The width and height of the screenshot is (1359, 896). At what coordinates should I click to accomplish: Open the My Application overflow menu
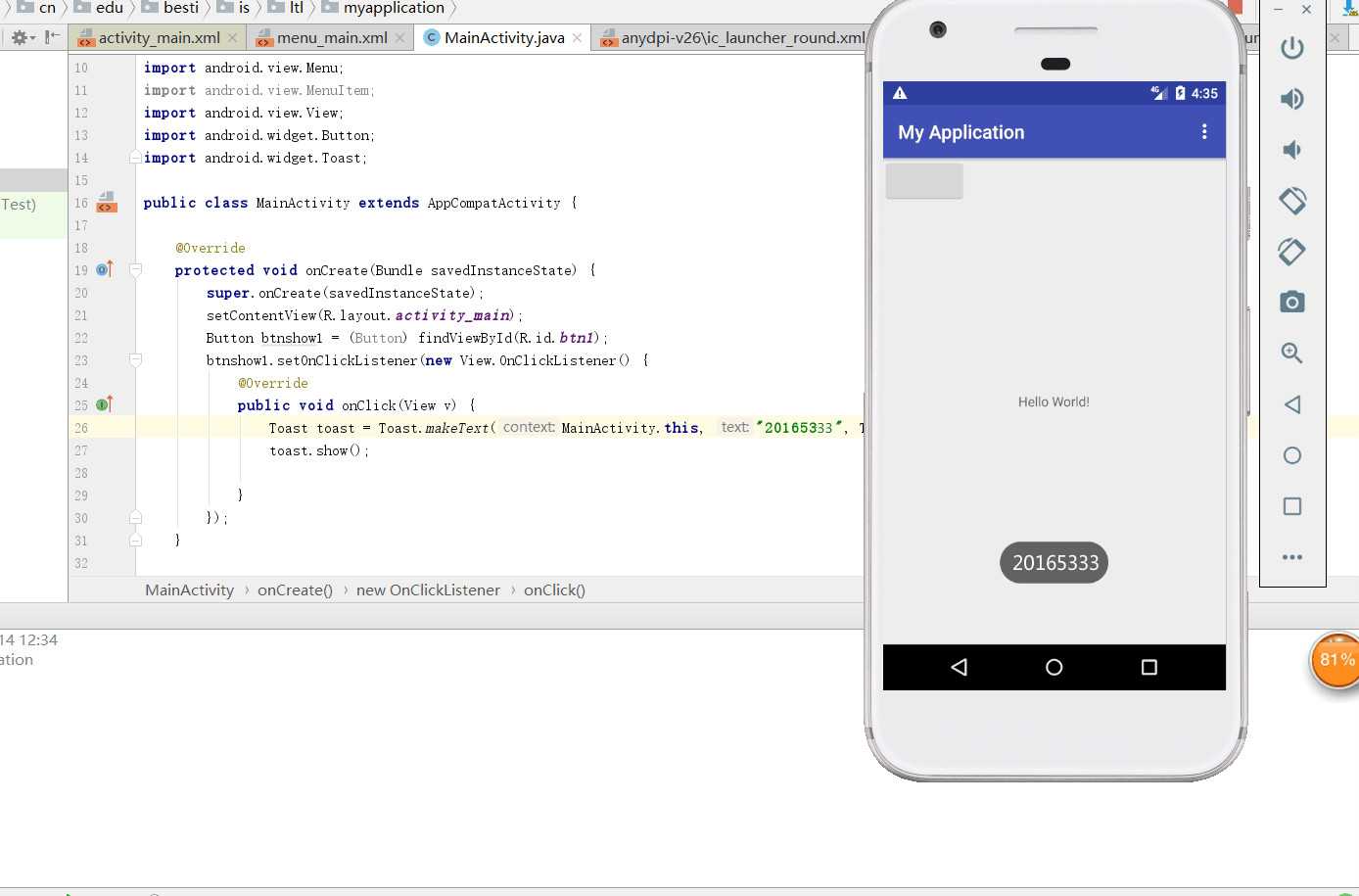pyautogui.click(x=1204, y=132)
